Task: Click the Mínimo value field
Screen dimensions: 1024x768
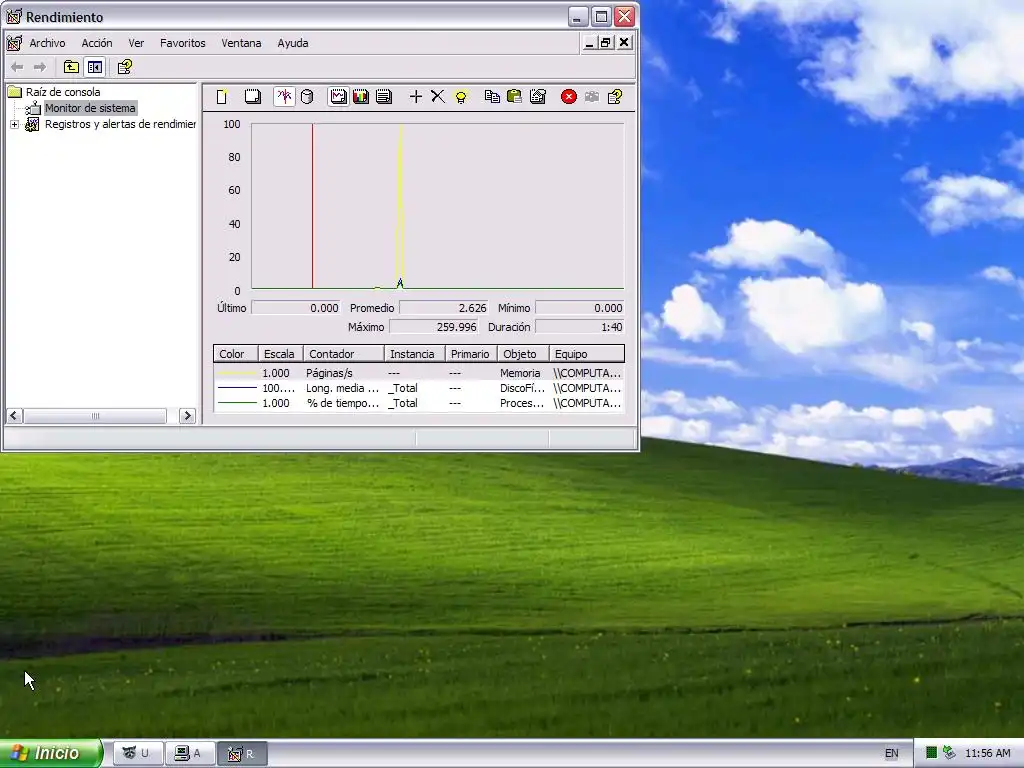Action: click(x=579, y=308)
